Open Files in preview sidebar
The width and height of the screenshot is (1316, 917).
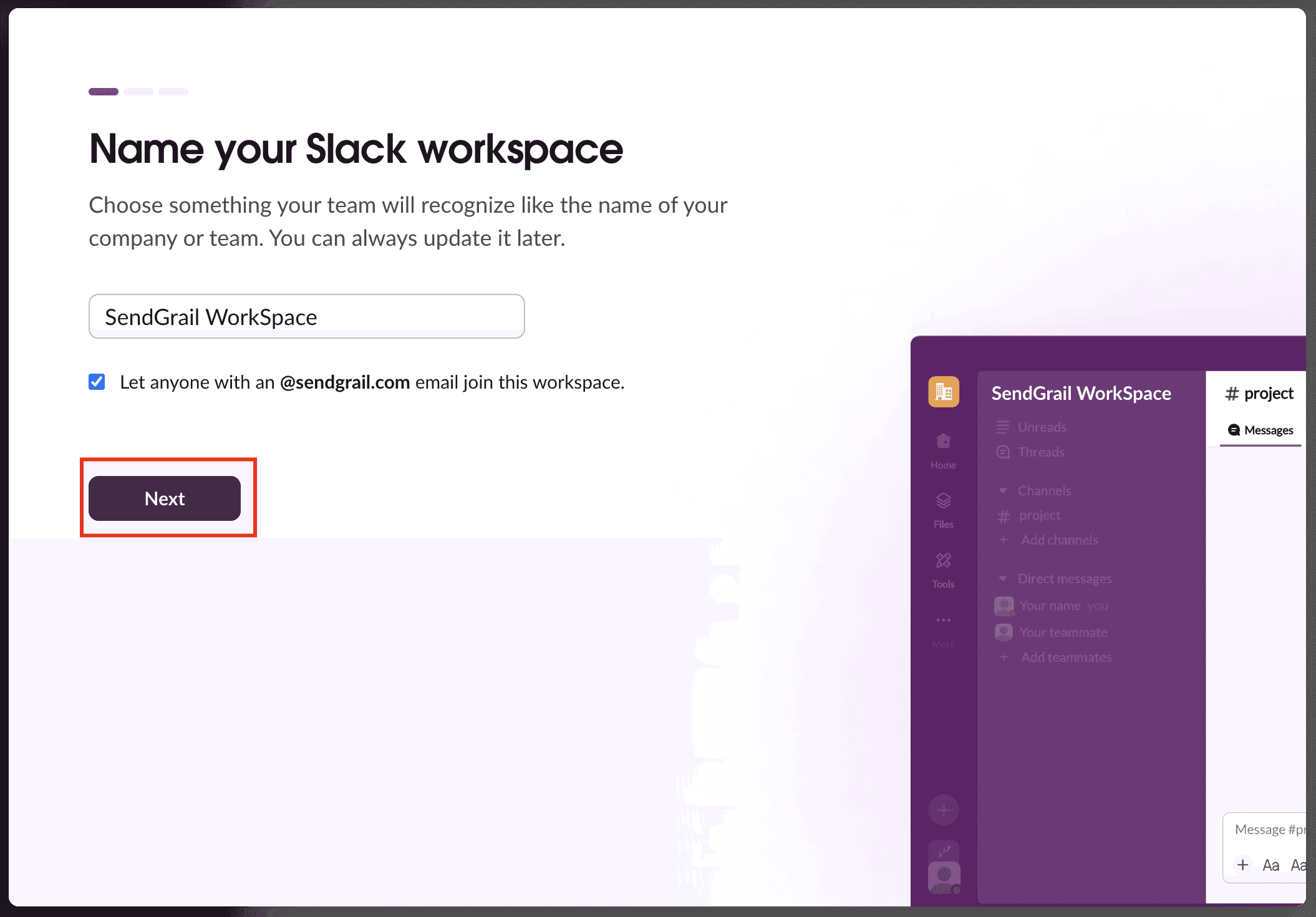point(943,511)
